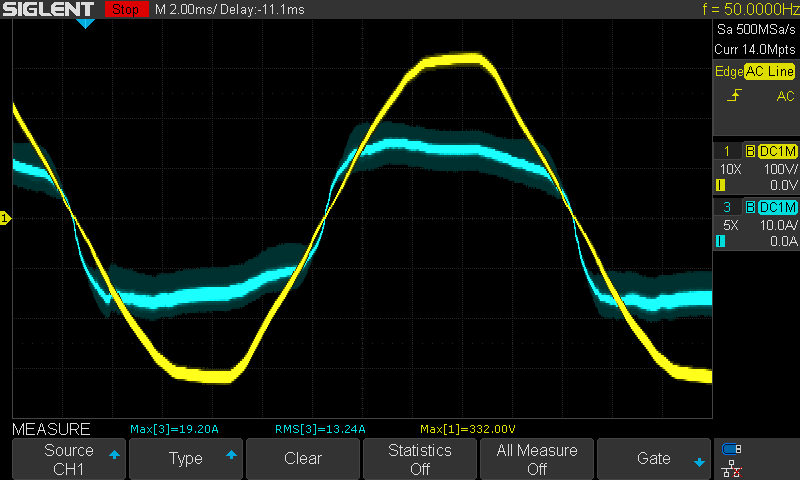Click the red Stop status indicator
The width and height of the screenshot is (800, 480).
(x=126, y=9)
